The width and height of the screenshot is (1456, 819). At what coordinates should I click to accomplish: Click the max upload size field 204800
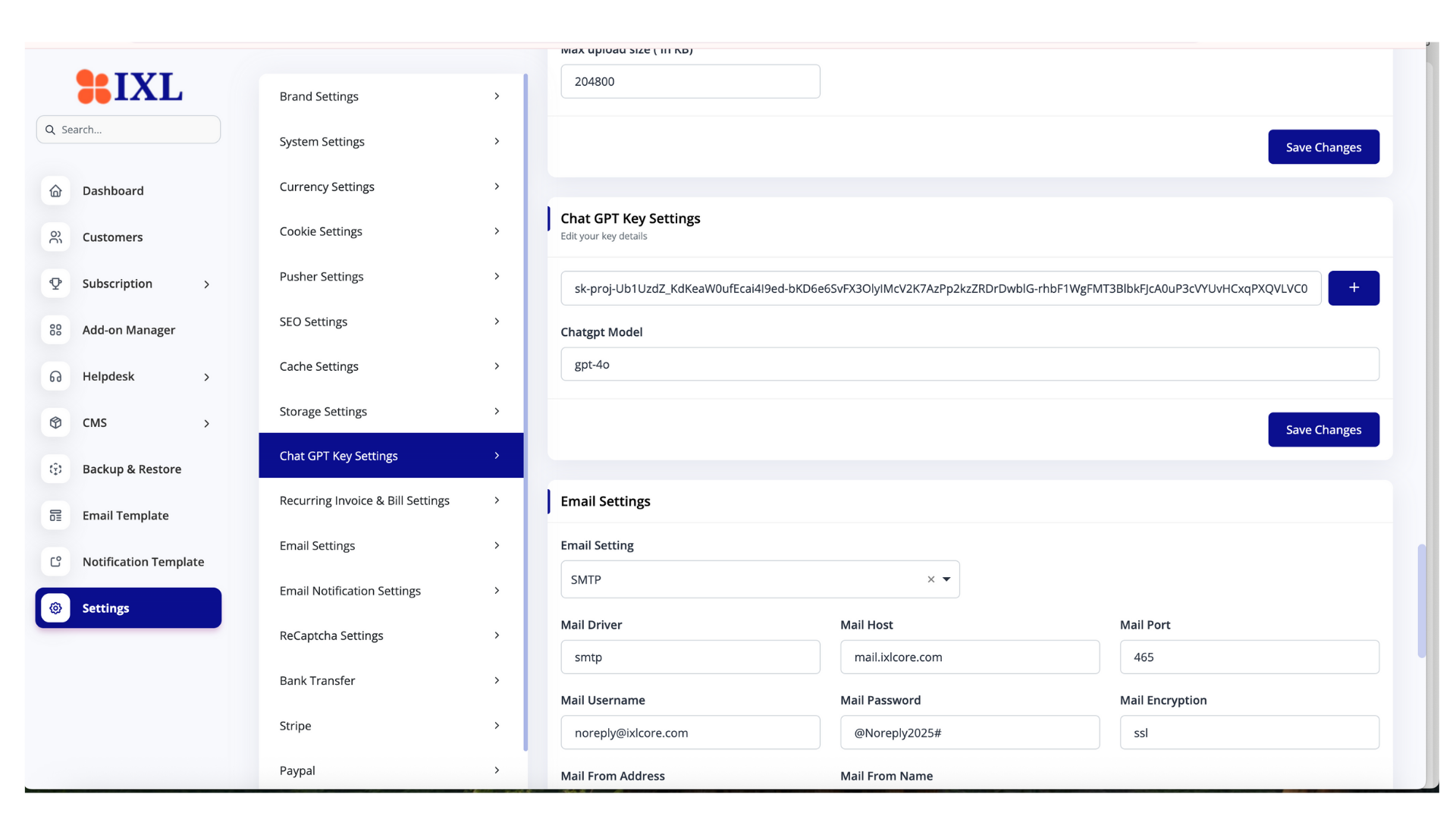[690, 81]
